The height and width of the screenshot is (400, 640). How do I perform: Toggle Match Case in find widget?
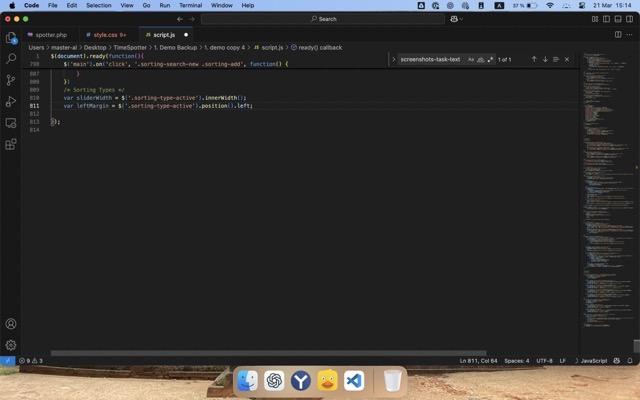pos(471,59)
